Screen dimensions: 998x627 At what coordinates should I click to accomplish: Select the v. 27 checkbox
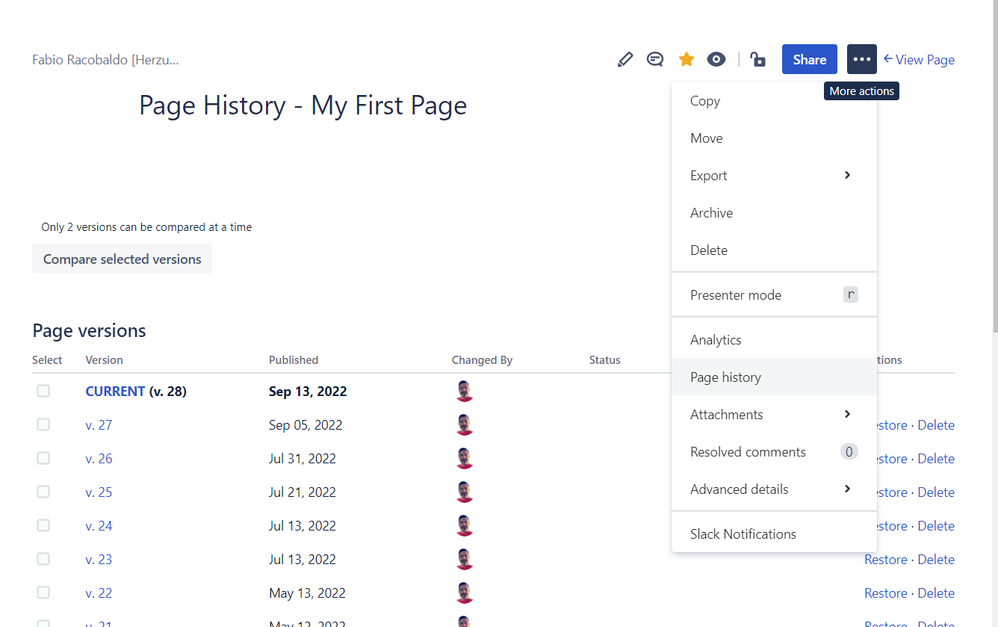(43, 425)
